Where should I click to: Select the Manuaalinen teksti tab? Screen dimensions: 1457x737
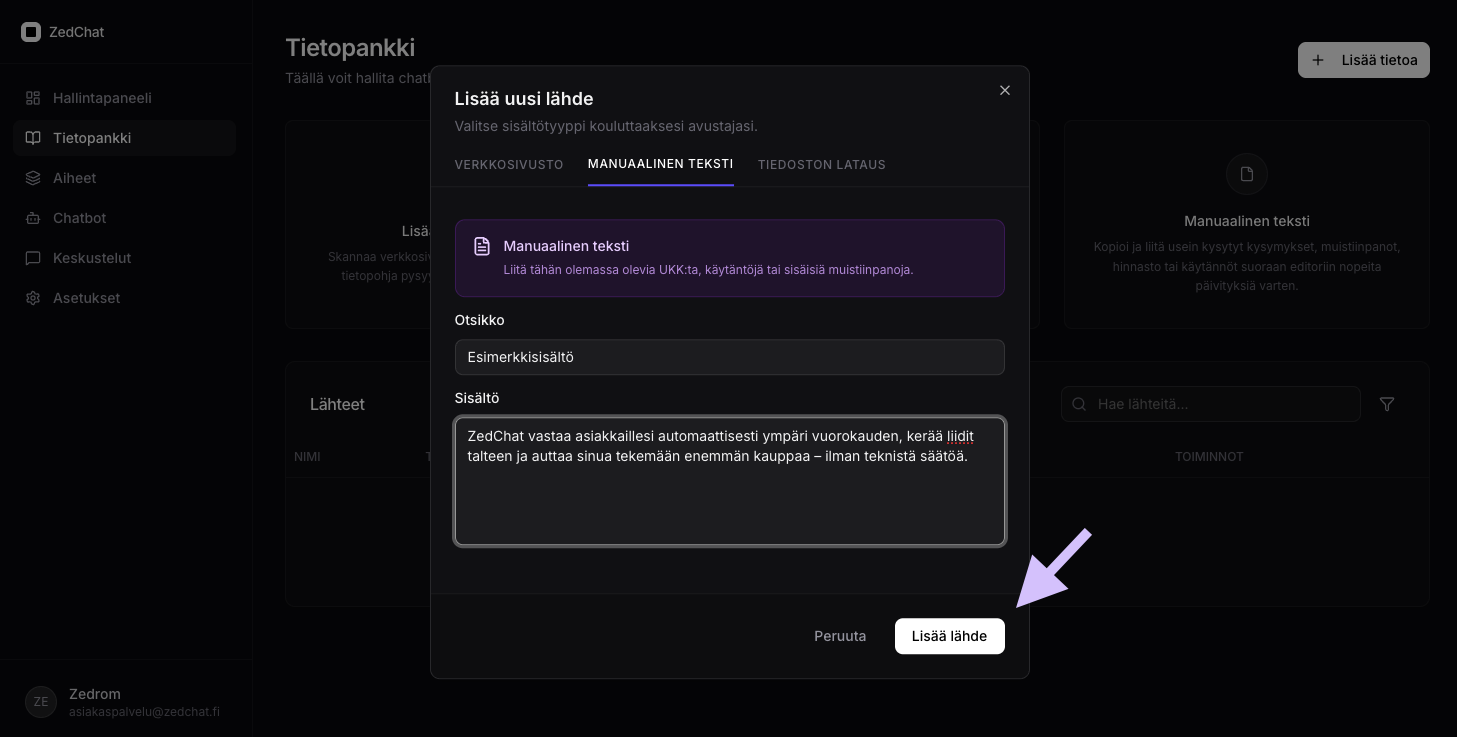[660, 164]
